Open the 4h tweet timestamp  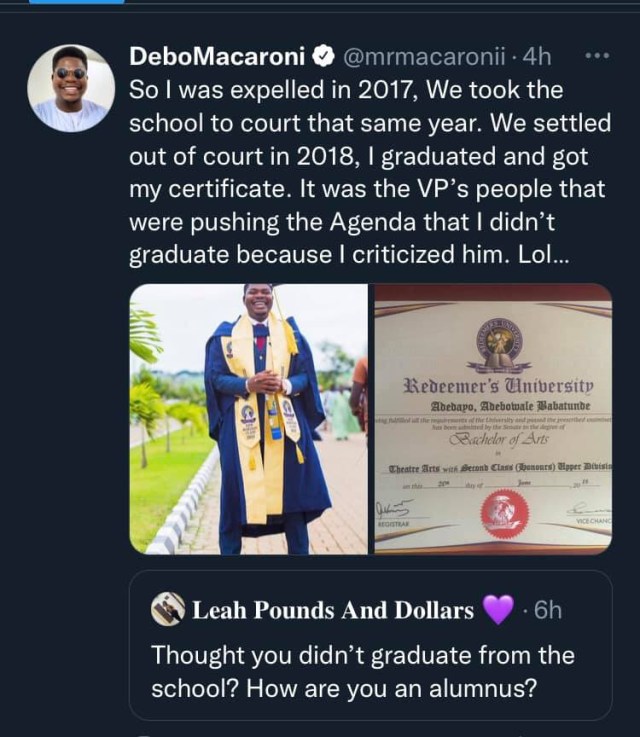click(x=537, y=56)
